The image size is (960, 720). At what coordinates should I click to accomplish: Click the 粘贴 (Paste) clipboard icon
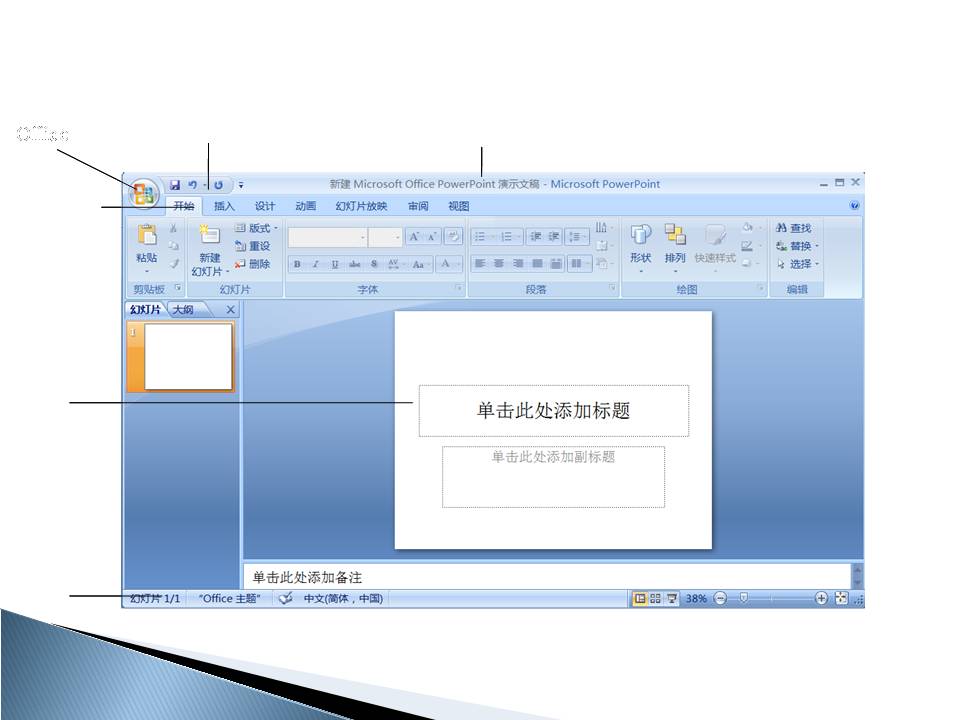coord(147,235)
